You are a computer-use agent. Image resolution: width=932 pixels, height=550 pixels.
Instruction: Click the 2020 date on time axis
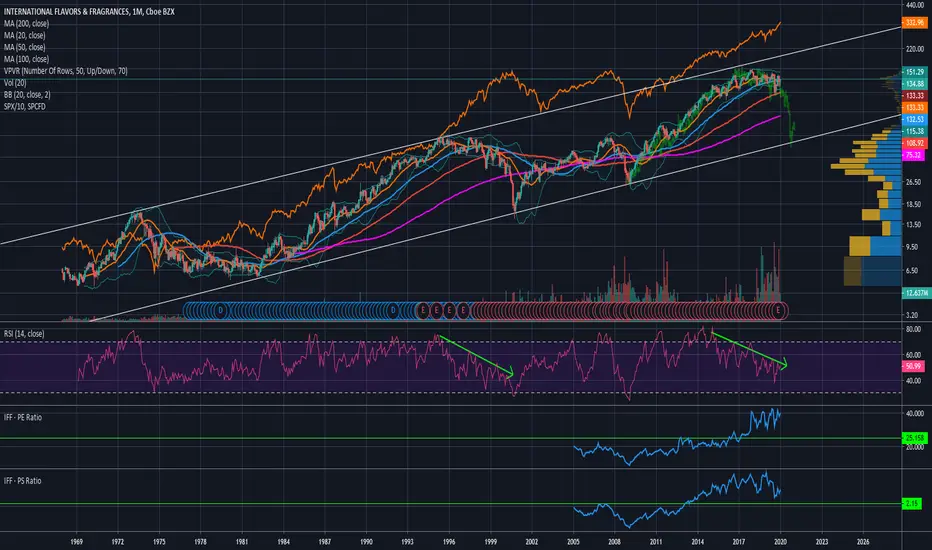coord(780,542)
